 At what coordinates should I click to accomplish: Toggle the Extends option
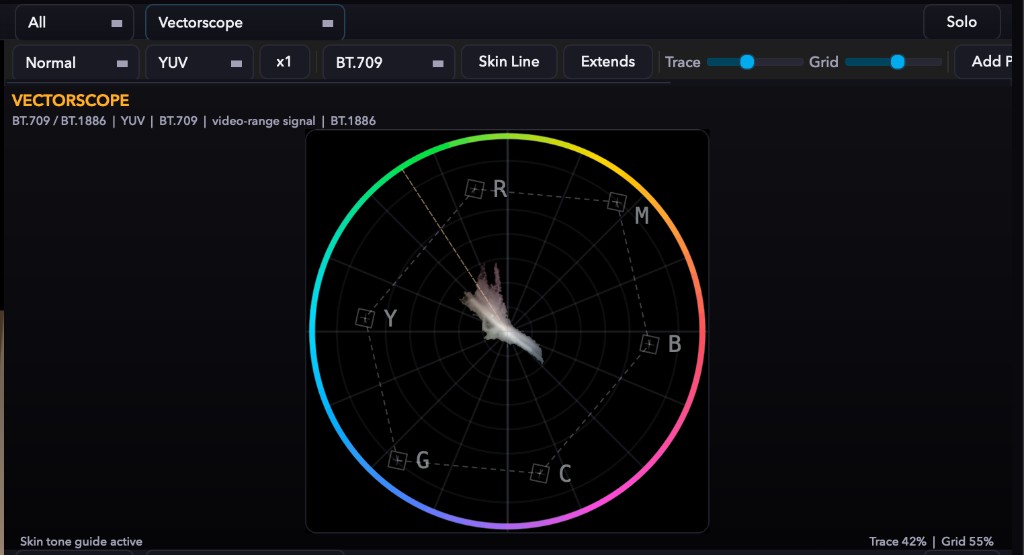[607, 62]
